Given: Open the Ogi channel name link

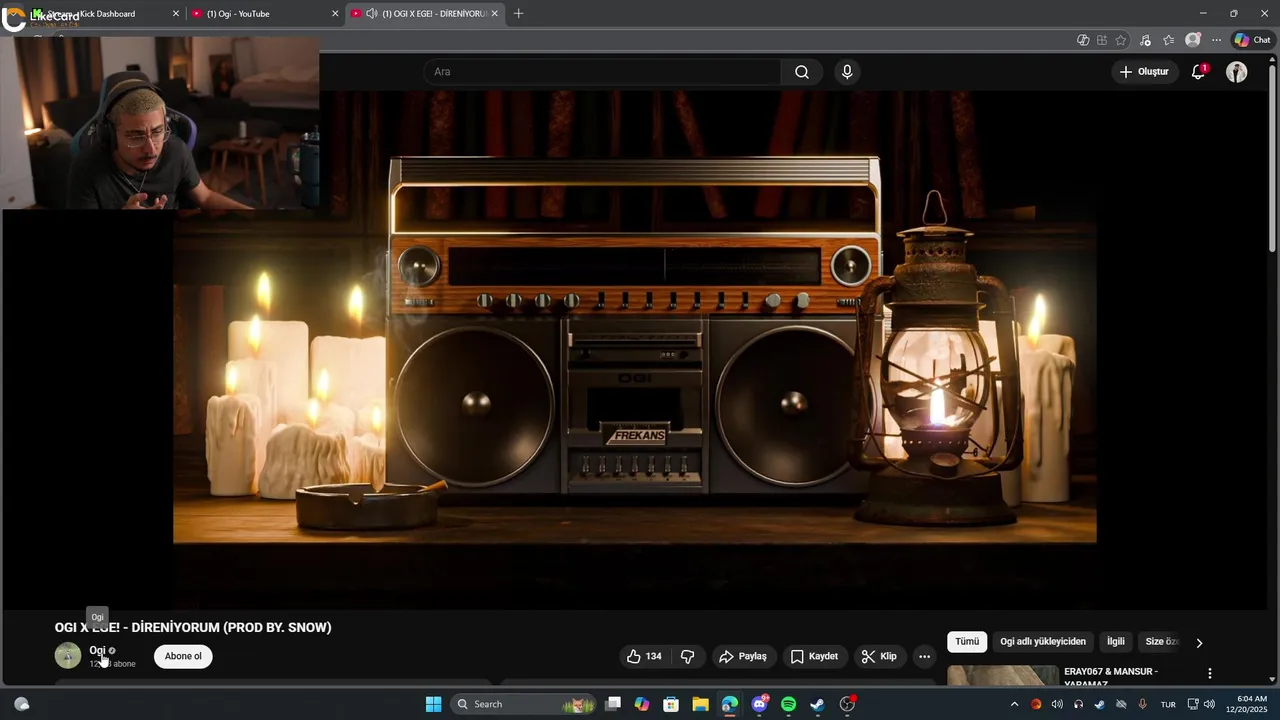Looking at the screenshot, I should coord(97,650).
